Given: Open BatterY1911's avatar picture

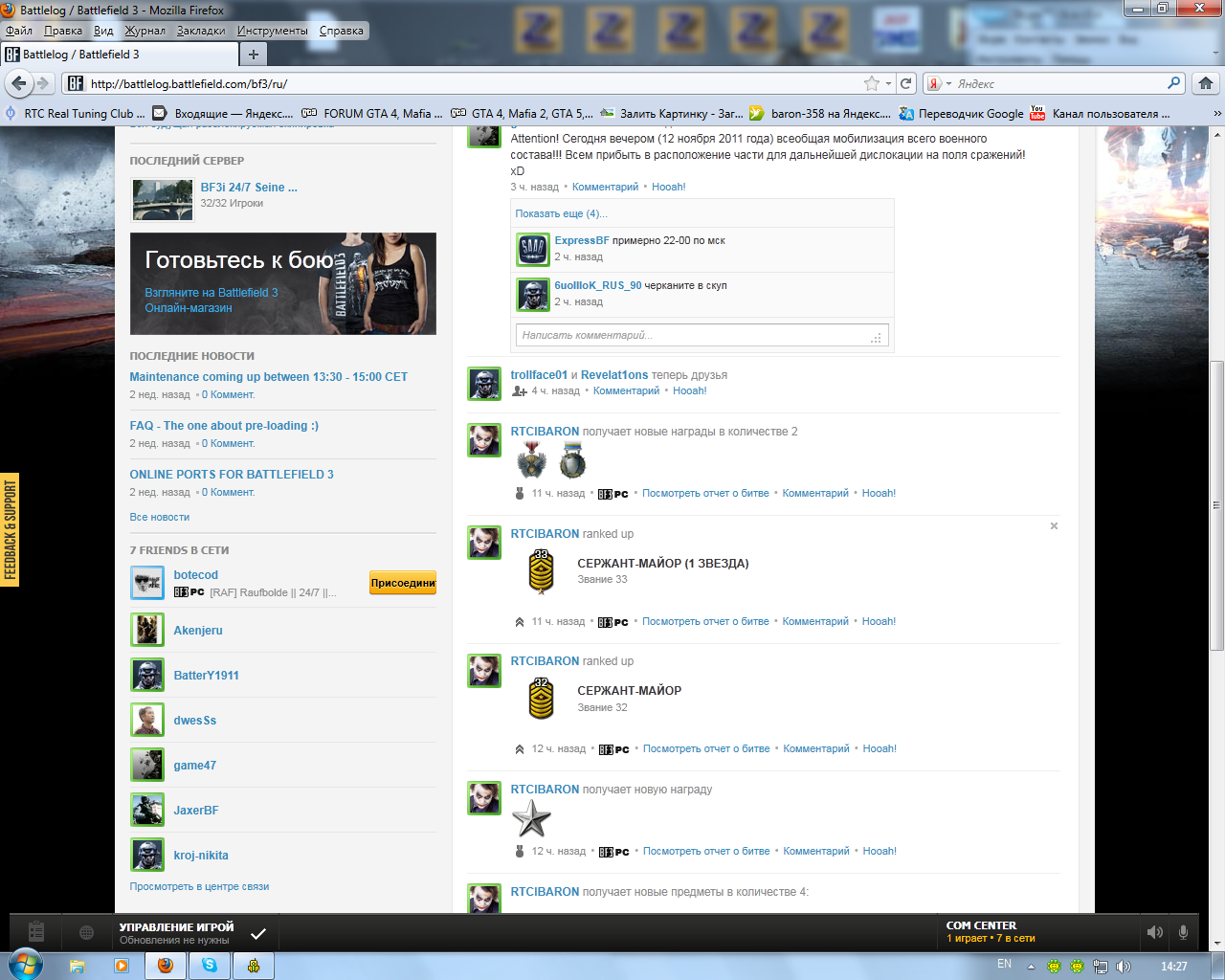Looking at the screenshot, I should click(x=147, y=675).
